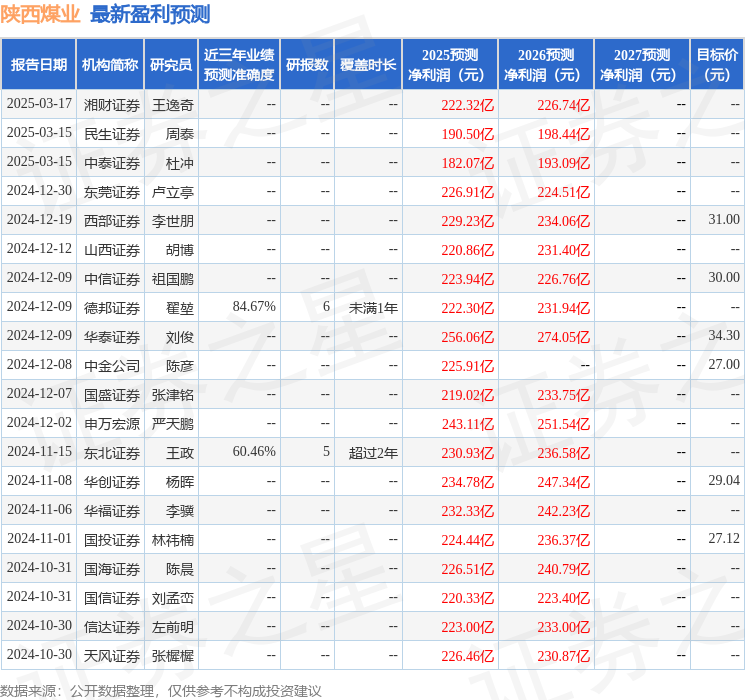The image size is (745, 700).
Task: Click researcher 卢立亭
Action: [x=173, y=192]
